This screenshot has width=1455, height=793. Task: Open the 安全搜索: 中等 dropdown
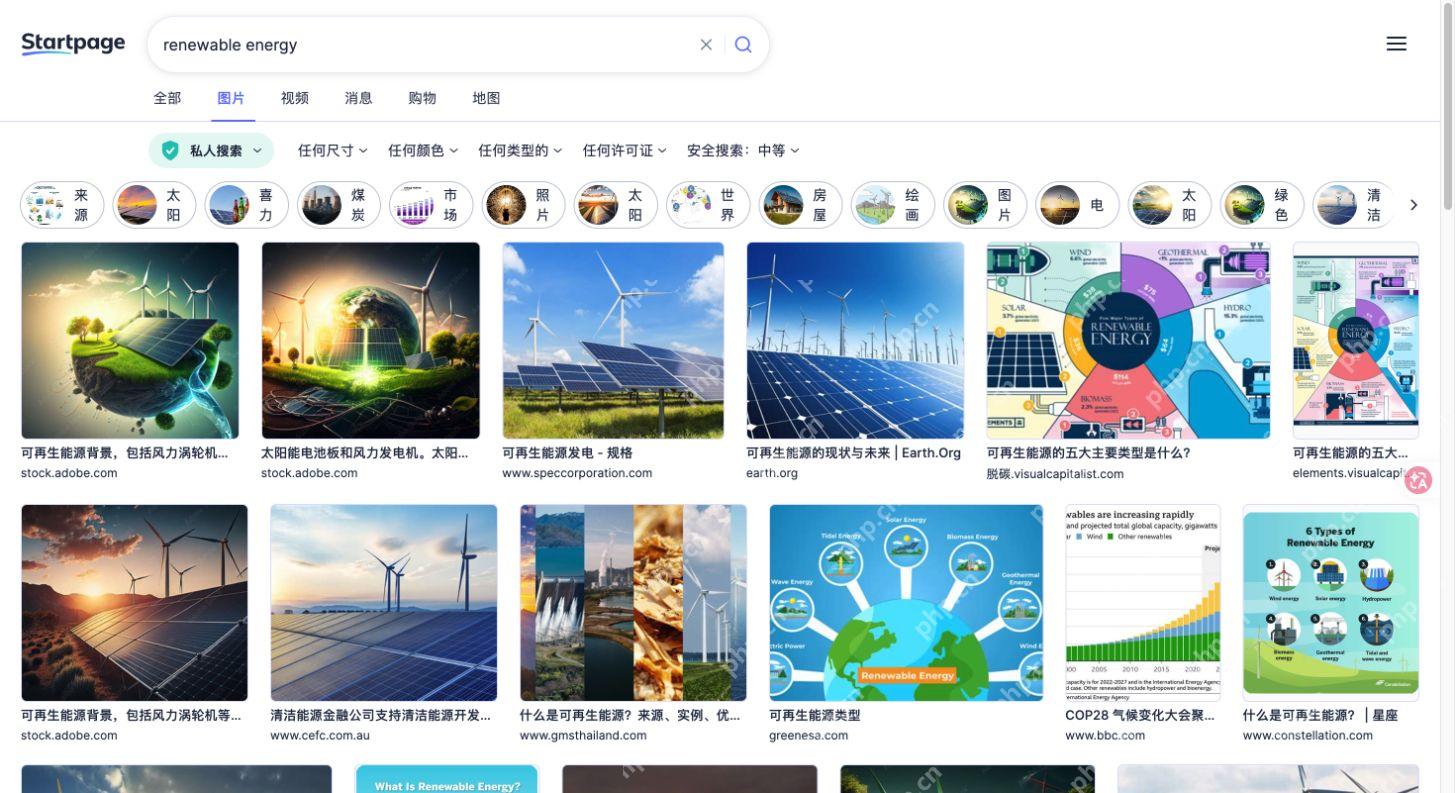point(743,151)
